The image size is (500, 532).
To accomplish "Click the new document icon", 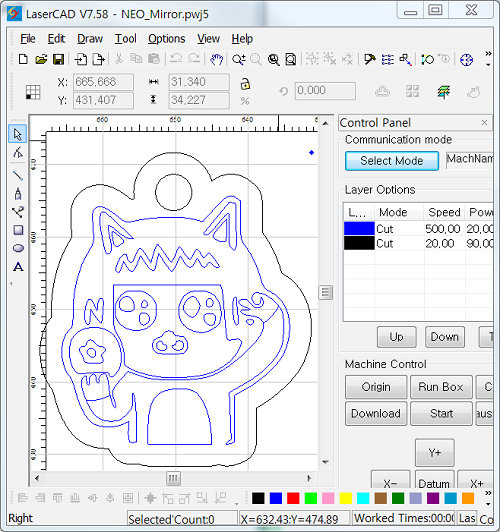I will click(x=23, y=59).
